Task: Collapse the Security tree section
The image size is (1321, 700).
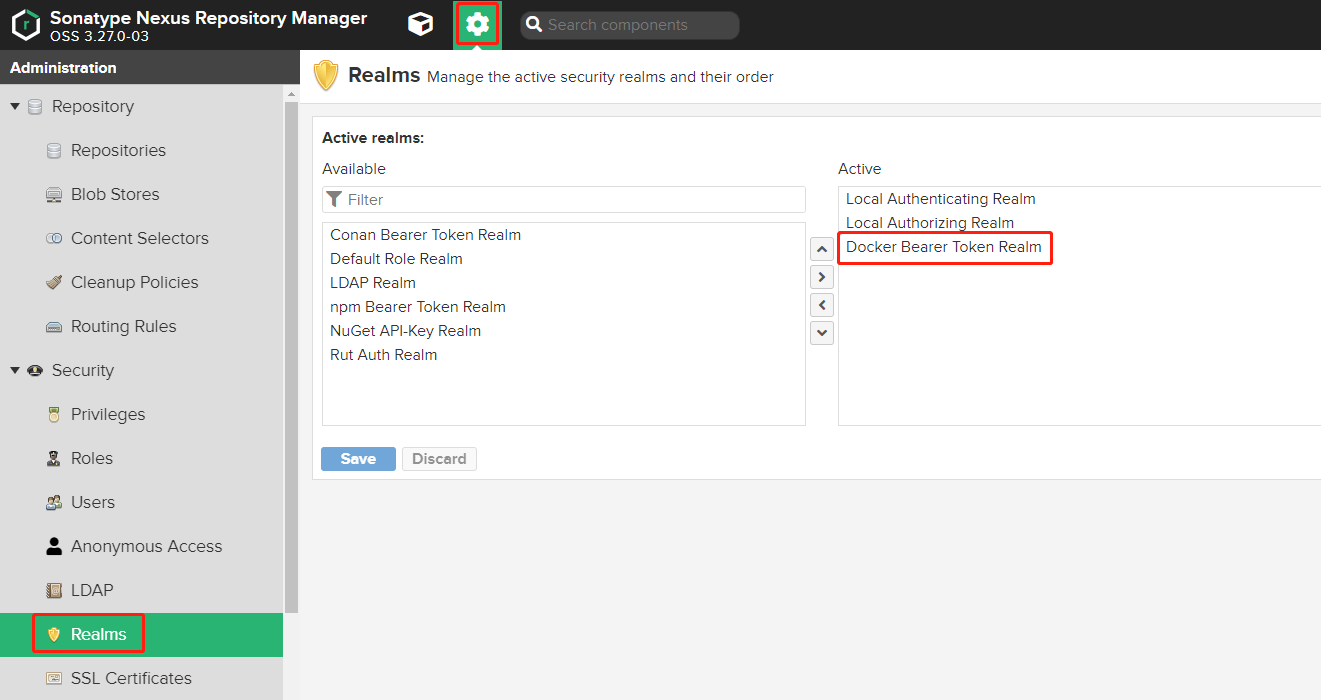Action: tap(15, 370)
